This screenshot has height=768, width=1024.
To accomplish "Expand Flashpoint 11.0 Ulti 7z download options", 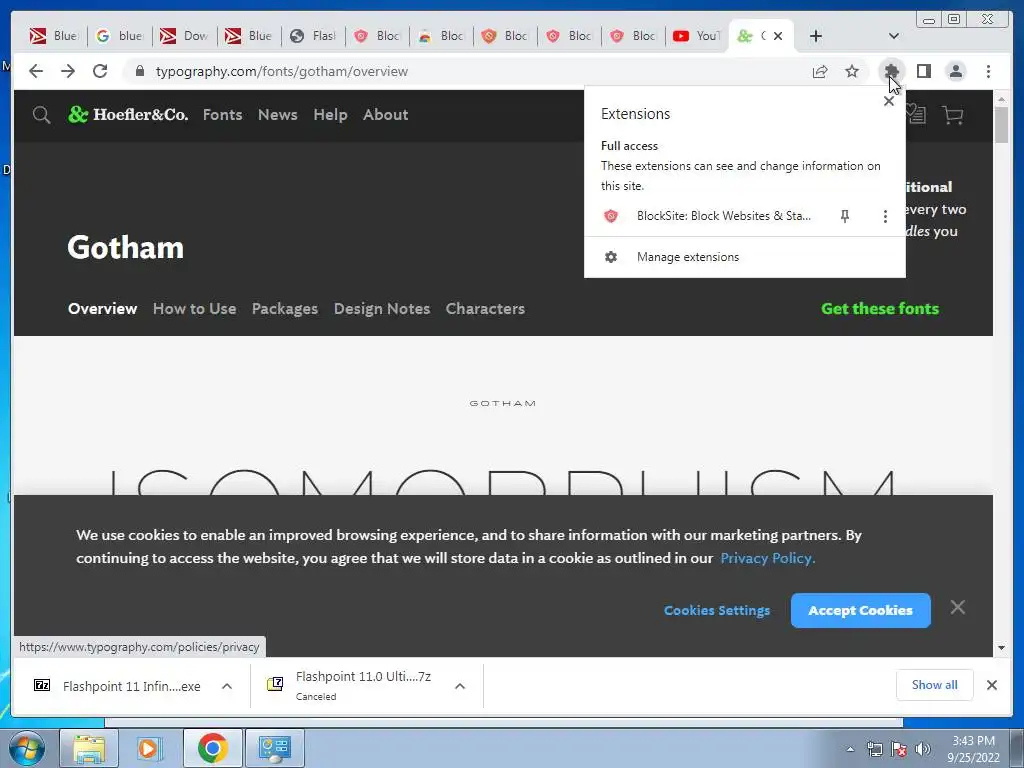I will pos(460,686).
